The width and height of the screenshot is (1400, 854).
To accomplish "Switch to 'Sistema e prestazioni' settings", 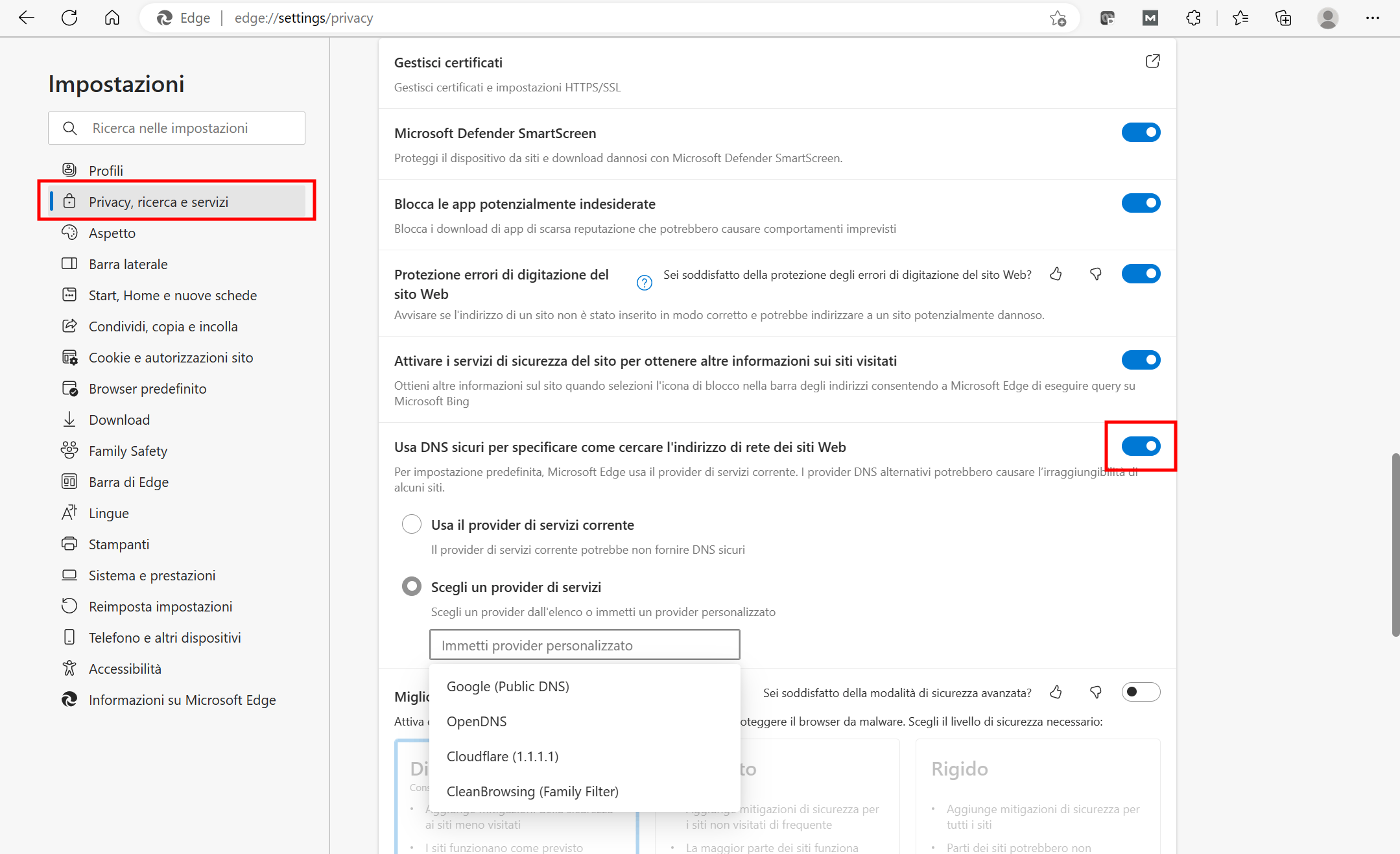I will (152, 575).
